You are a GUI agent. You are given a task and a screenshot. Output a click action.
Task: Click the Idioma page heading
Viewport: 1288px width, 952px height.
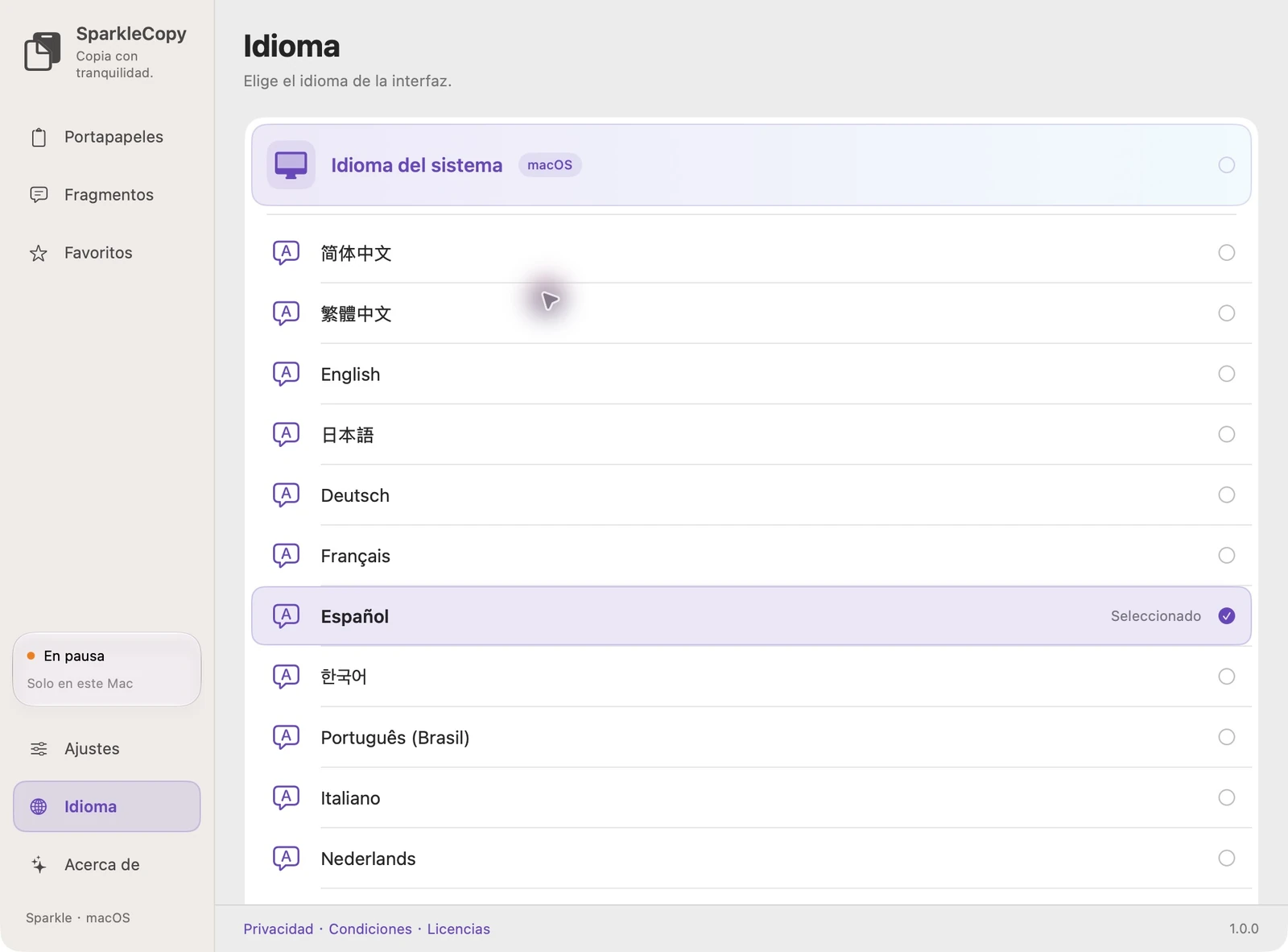[291, 46]
